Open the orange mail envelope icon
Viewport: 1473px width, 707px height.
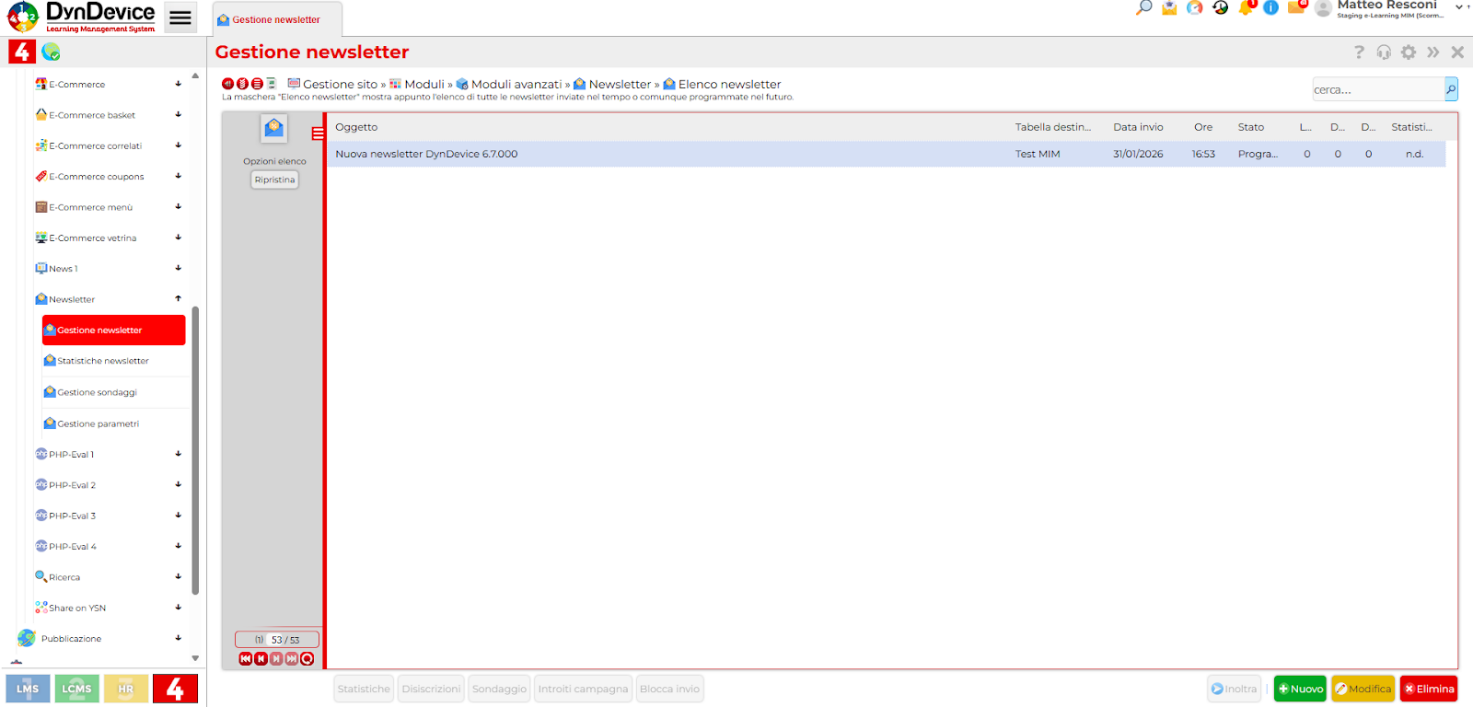pos(1296,8)
